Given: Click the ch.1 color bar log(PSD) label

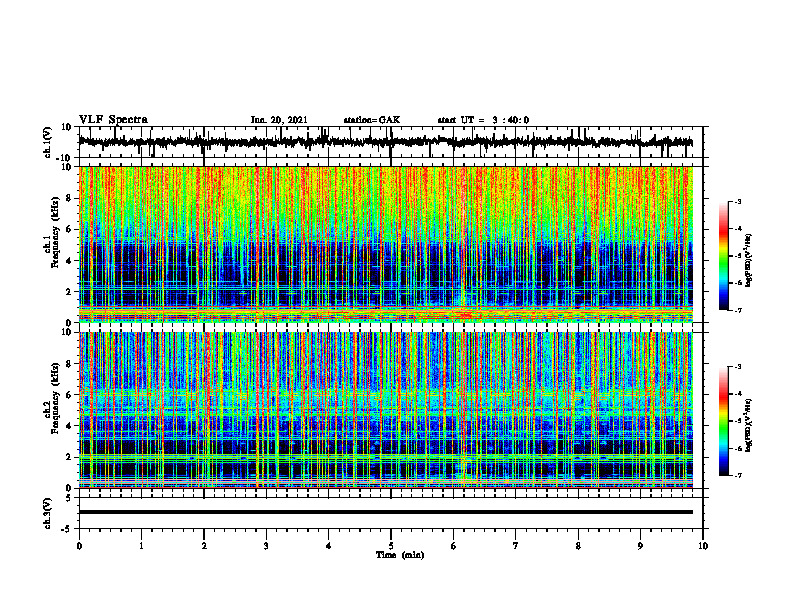Looking at the screenshot, I should 749,261.
